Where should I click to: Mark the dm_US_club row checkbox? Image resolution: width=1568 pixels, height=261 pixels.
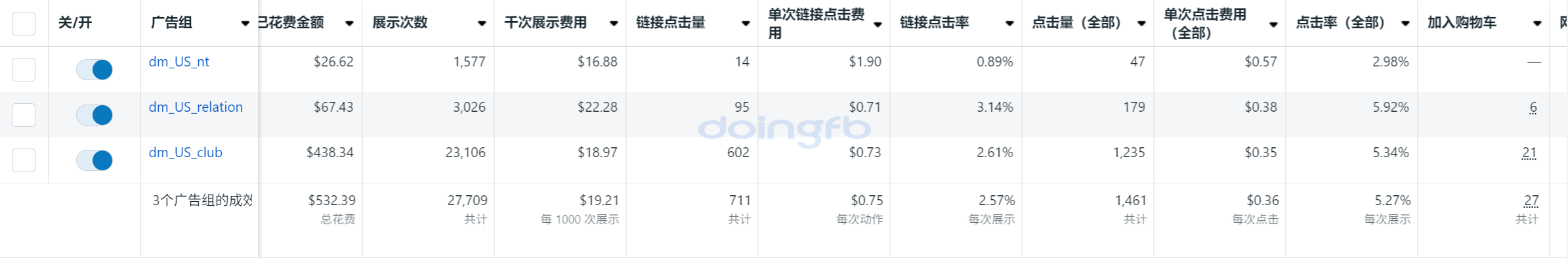click(x=24, y=160)
